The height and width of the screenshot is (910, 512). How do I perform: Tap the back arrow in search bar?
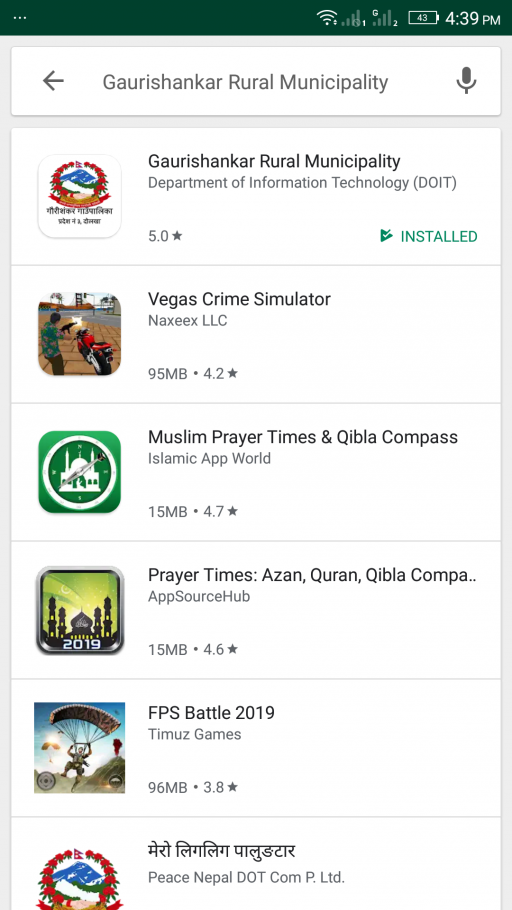[x=53, y=81]
